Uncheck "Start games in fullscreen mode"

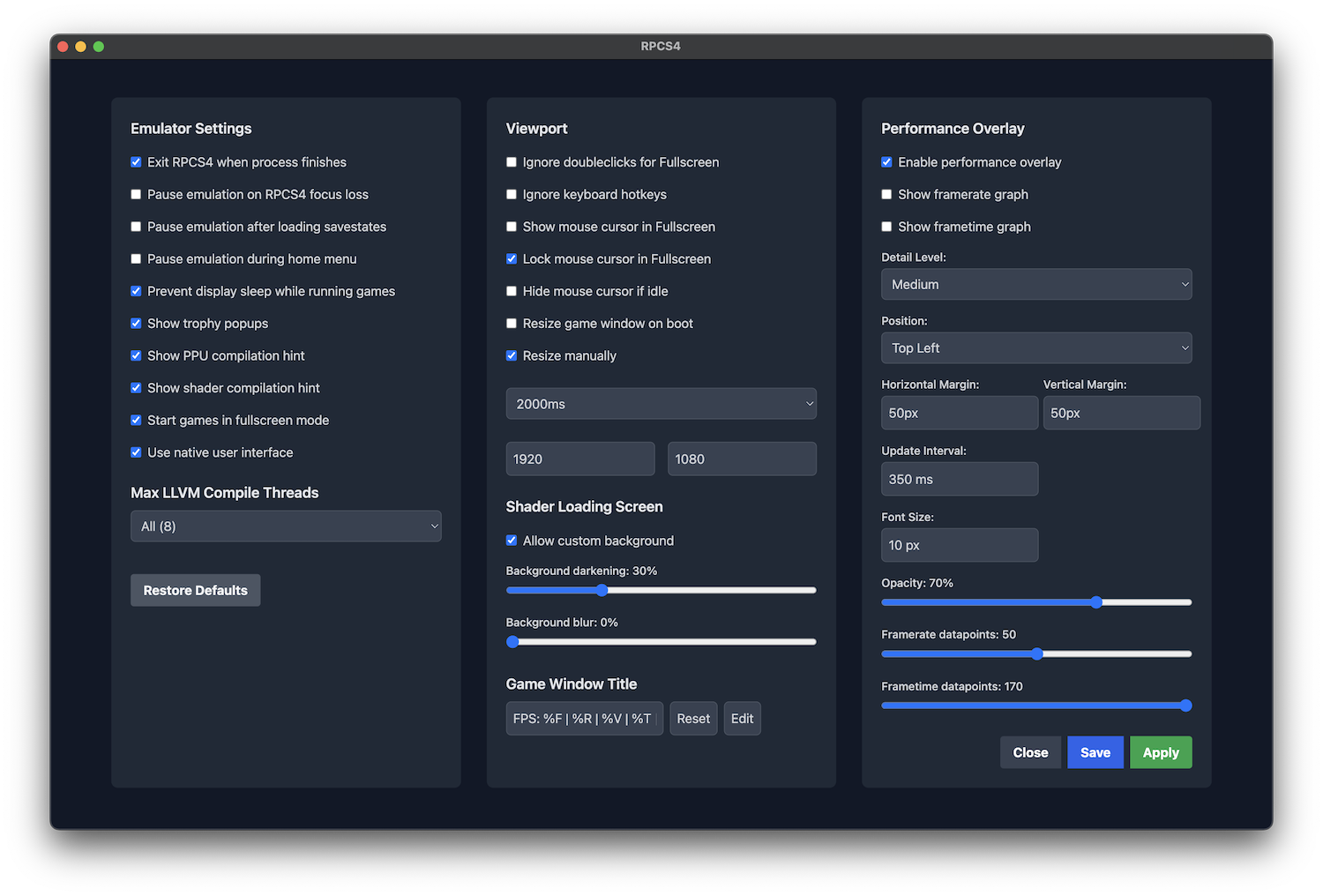coord(136,420)
